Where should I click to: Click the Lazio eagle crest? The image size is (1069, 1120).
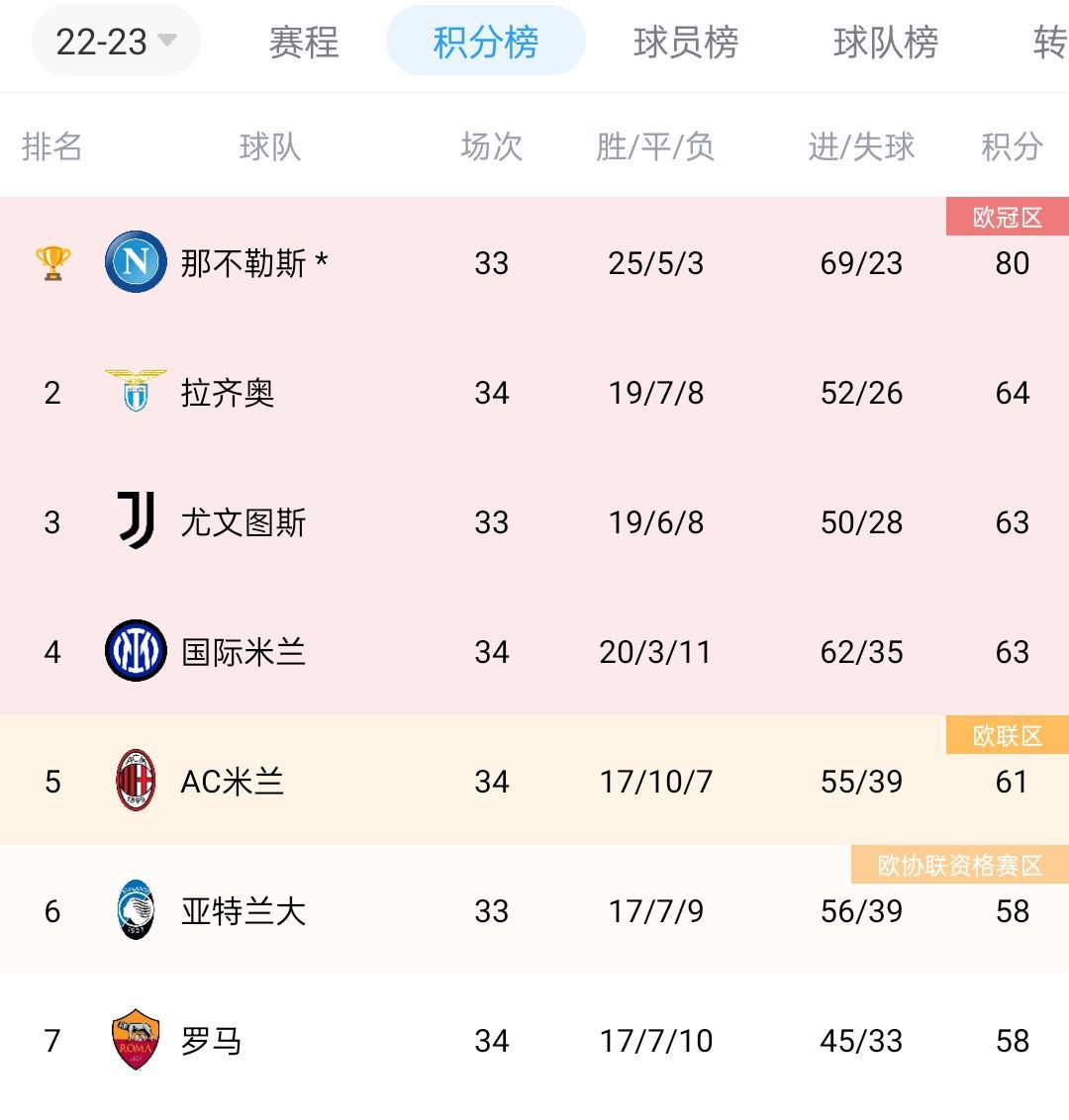(x=136, y=391)
